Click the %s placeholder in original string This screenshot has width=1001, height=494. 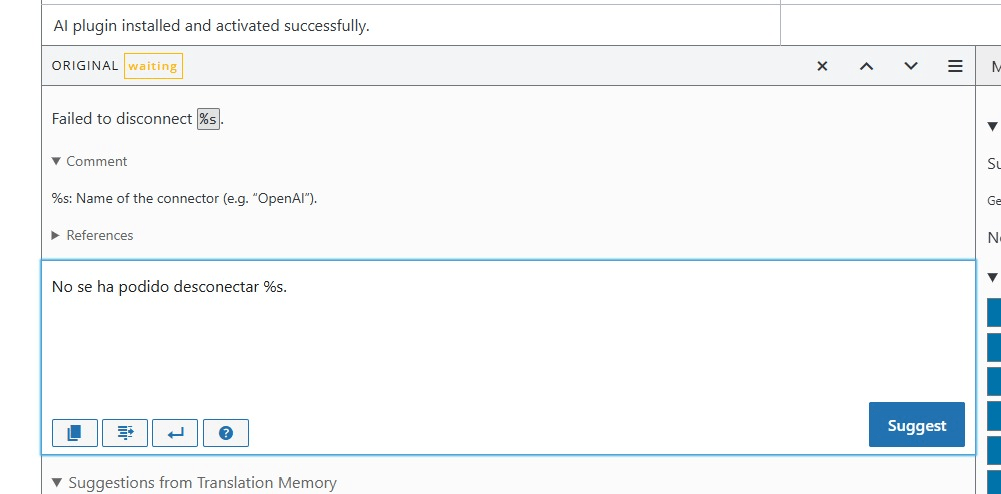(x=208, y=119)
